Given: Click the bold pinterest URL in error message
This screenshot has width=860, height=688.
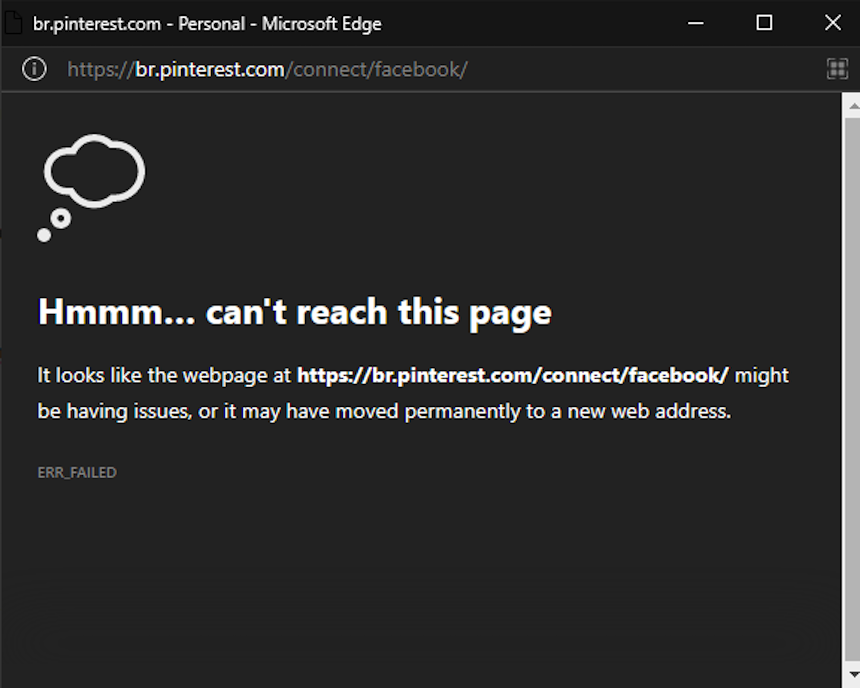Looking at the screenshot, I should [513, 375].
